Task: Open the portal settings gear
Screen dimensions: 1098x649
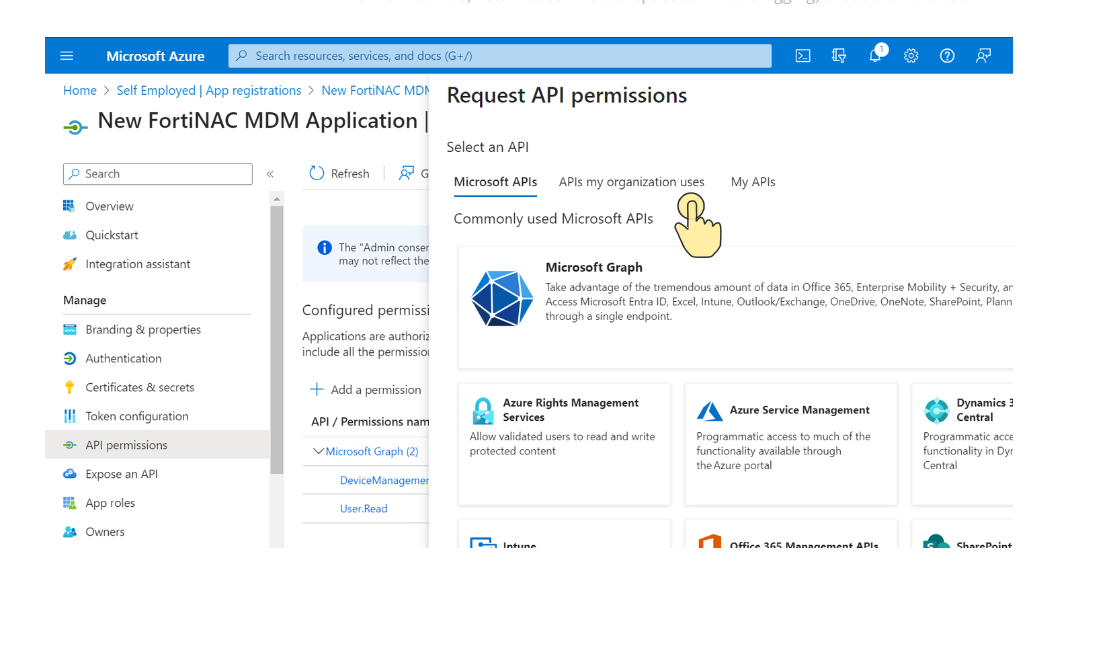Action: point(911,56)
